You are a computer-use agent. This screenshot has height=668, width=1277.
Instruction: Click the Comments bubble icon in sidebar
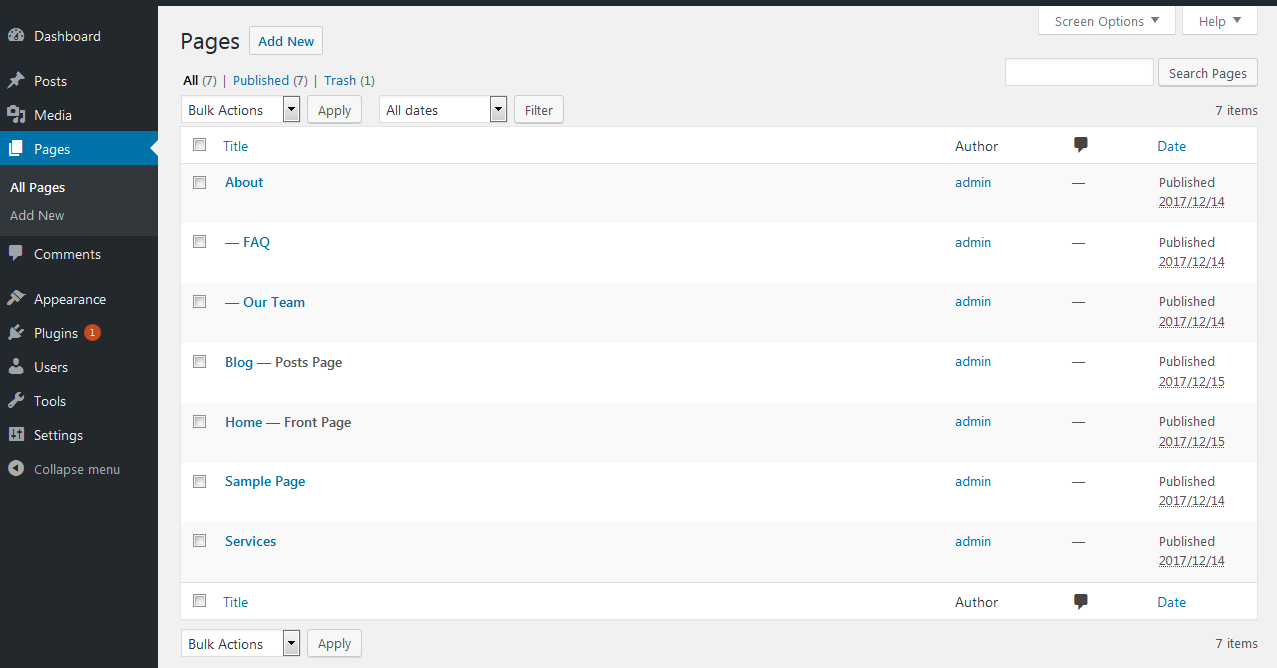[16, 254]
